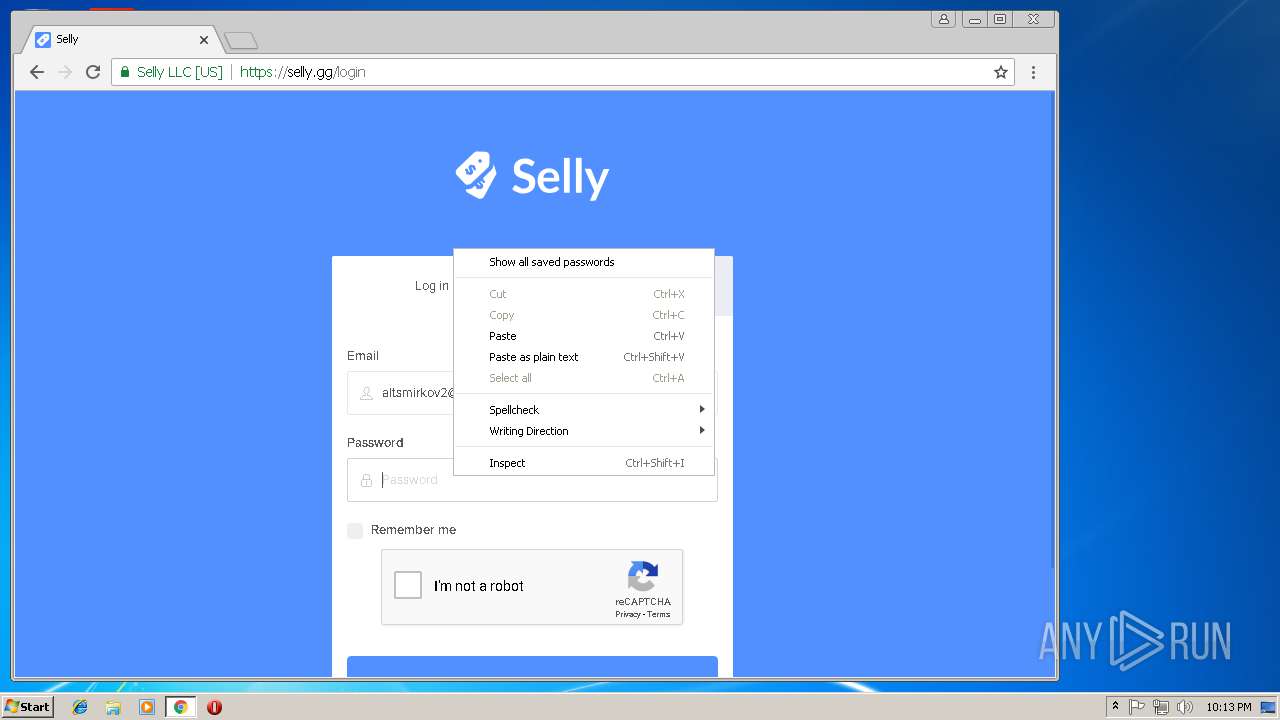Open the reCAPTCHA Privacy link

628,614
